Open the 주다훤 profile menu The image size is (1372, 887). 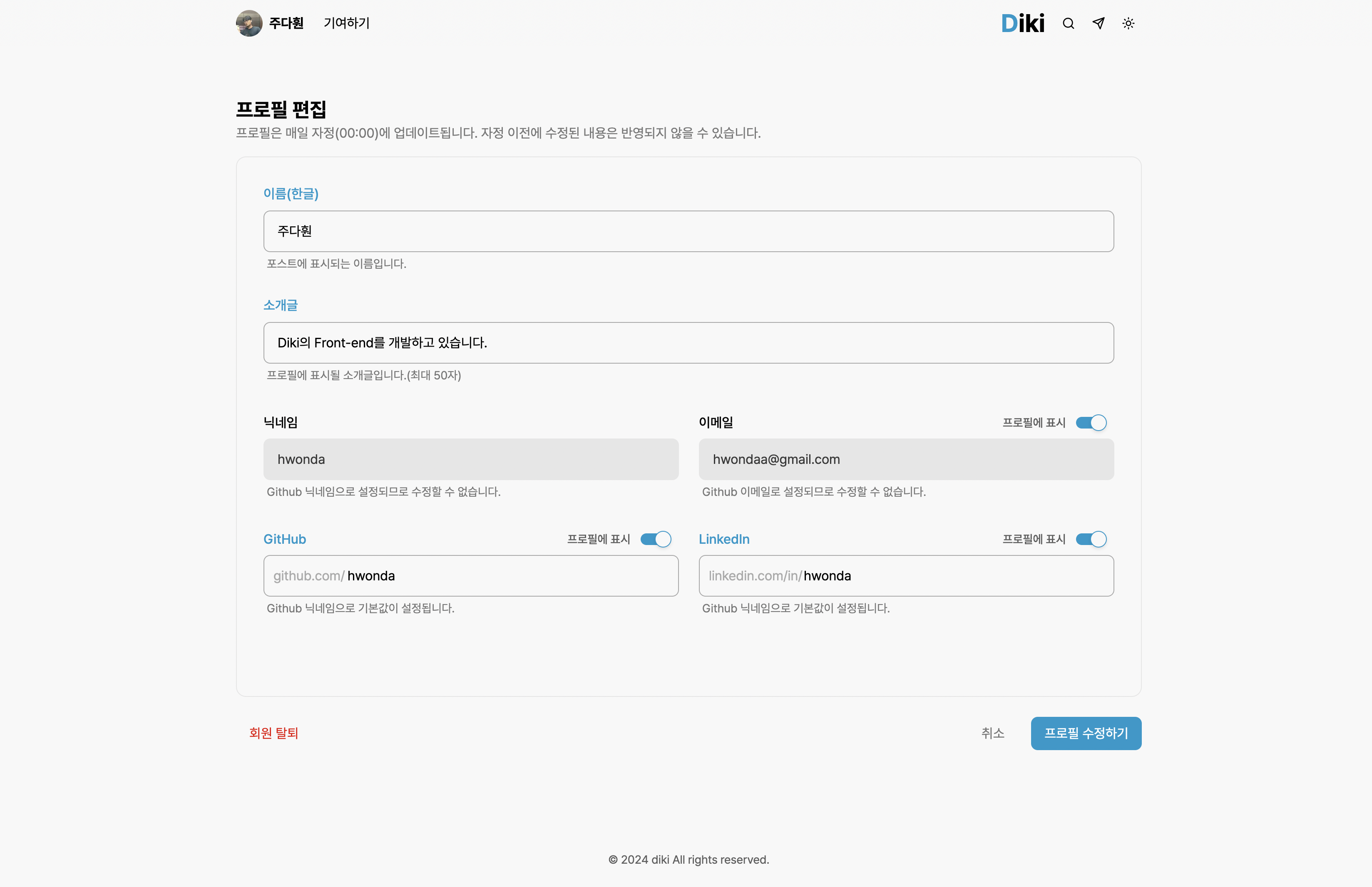(286, 23)
